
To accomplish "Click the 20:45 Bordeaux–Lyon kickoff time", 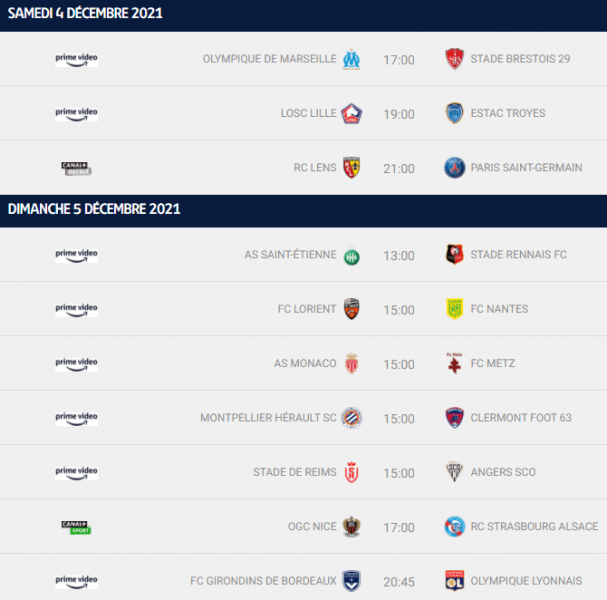I will [399, 581].
